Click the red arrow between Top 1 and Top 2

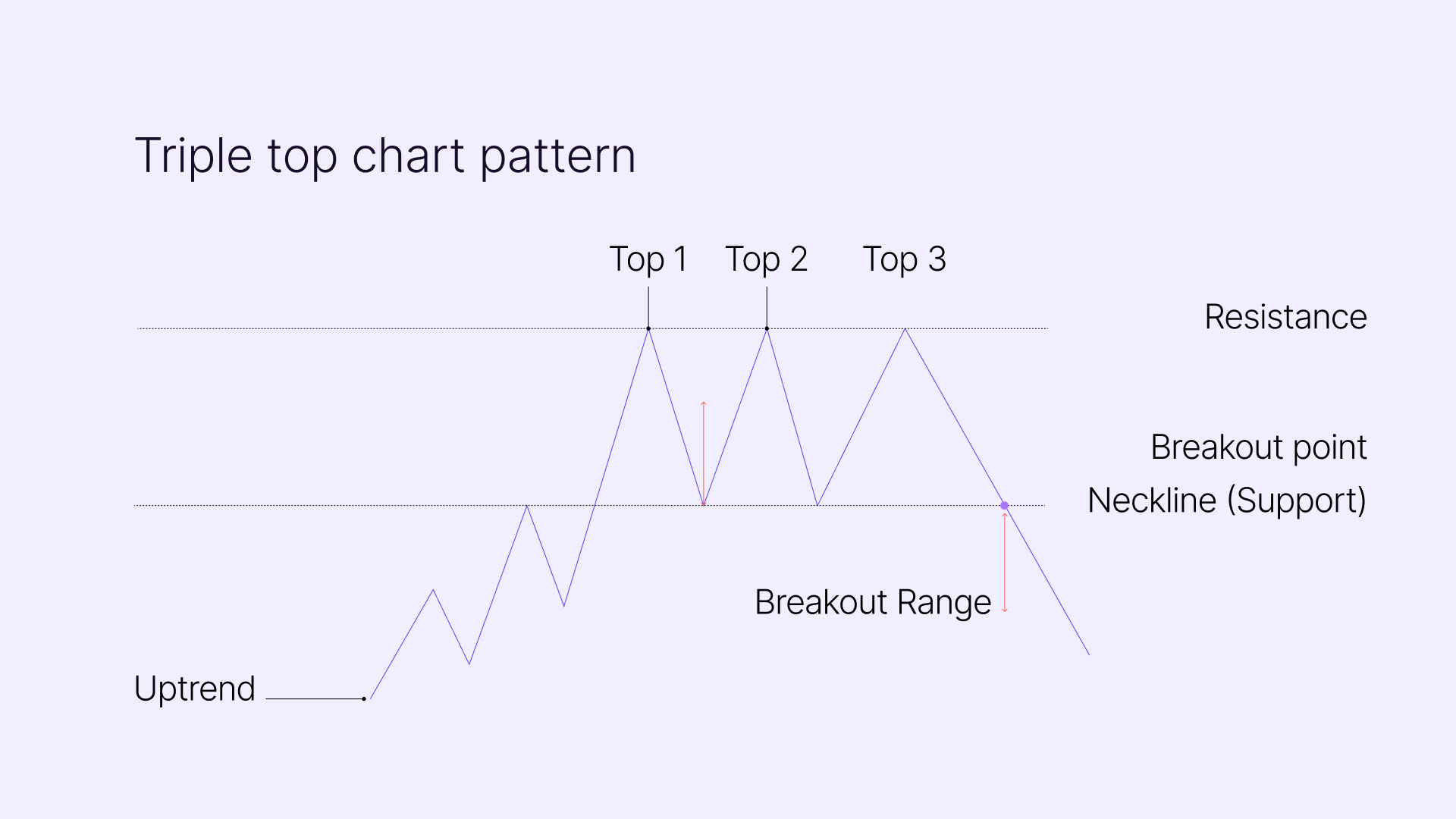(704, 453)
